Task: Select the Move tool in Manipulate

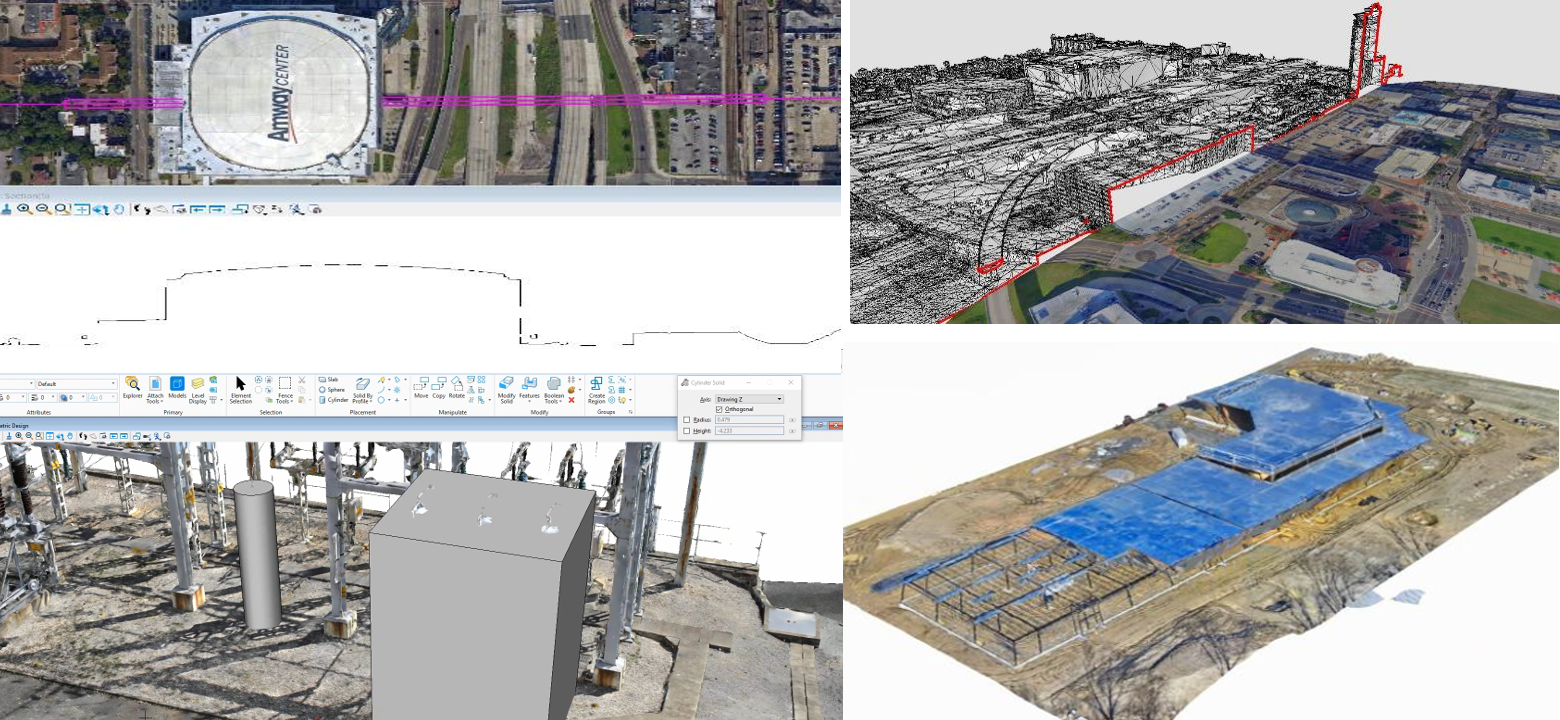Action: (x=421, y=388)
